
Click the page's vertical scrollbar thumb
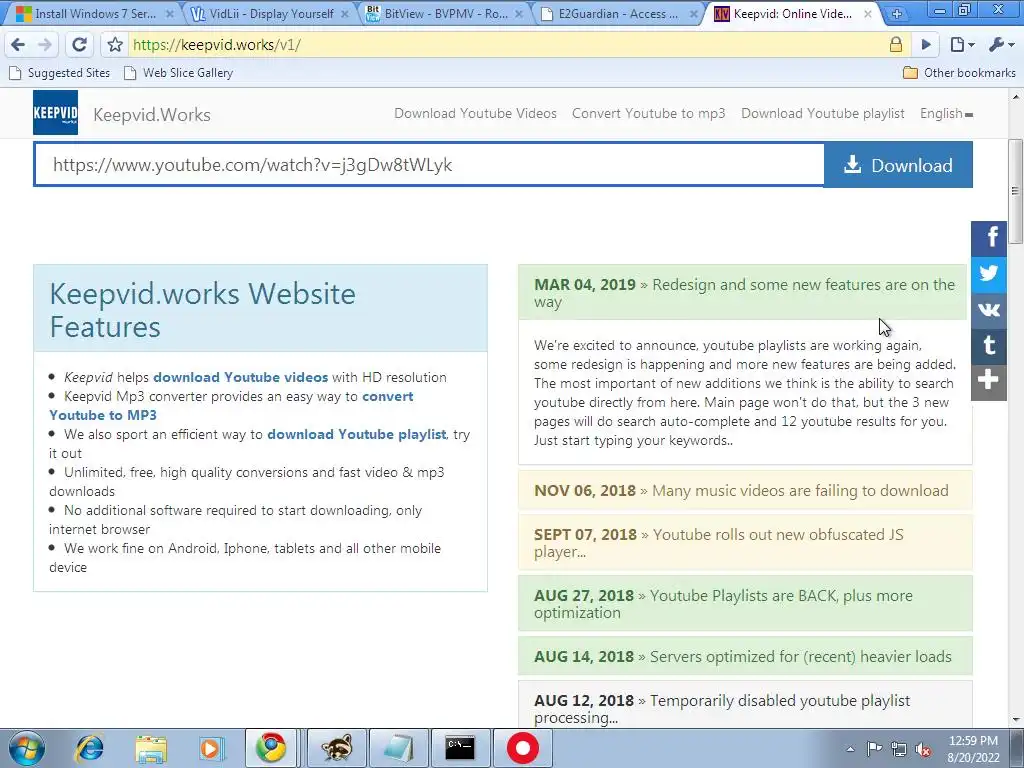pos(1016,191)
